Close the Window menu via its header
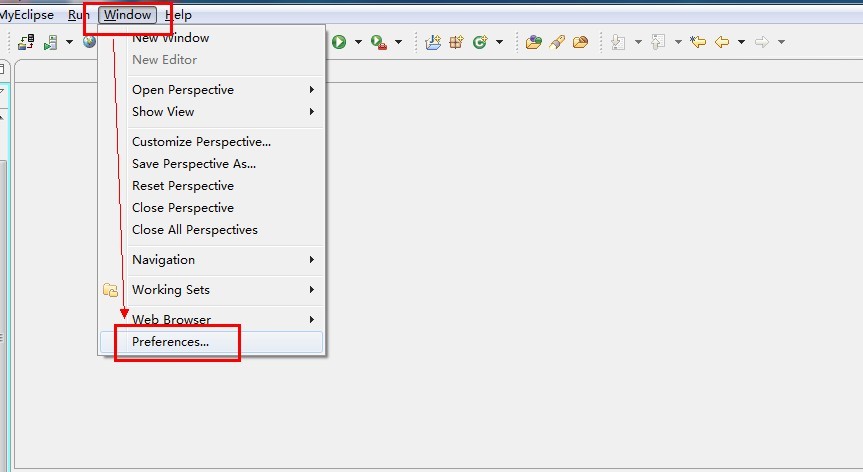Image resolution: width=863 pixels, height=472 pixels. click(128, 15)
